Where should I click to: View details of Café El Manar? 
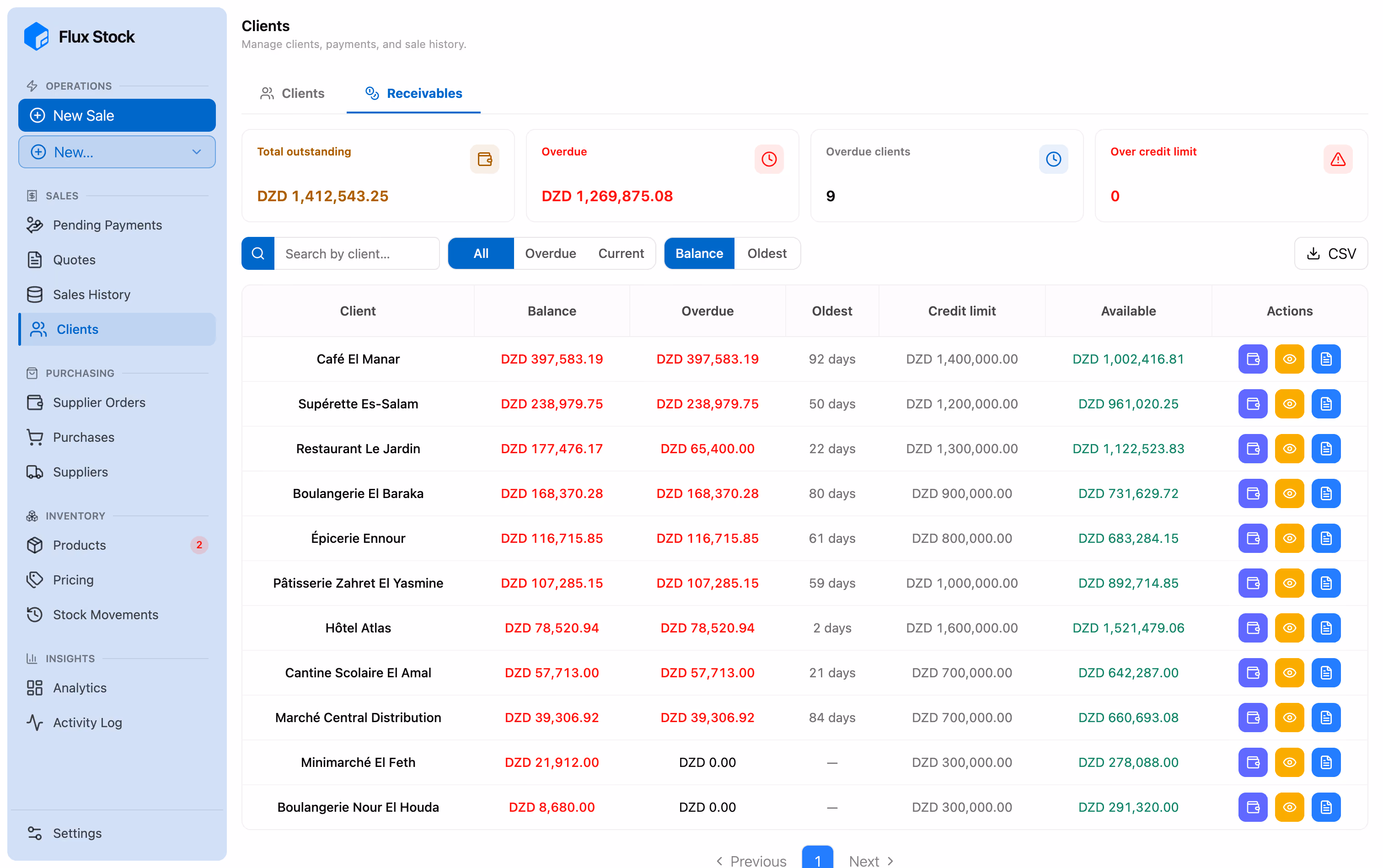coord(1289,359)
